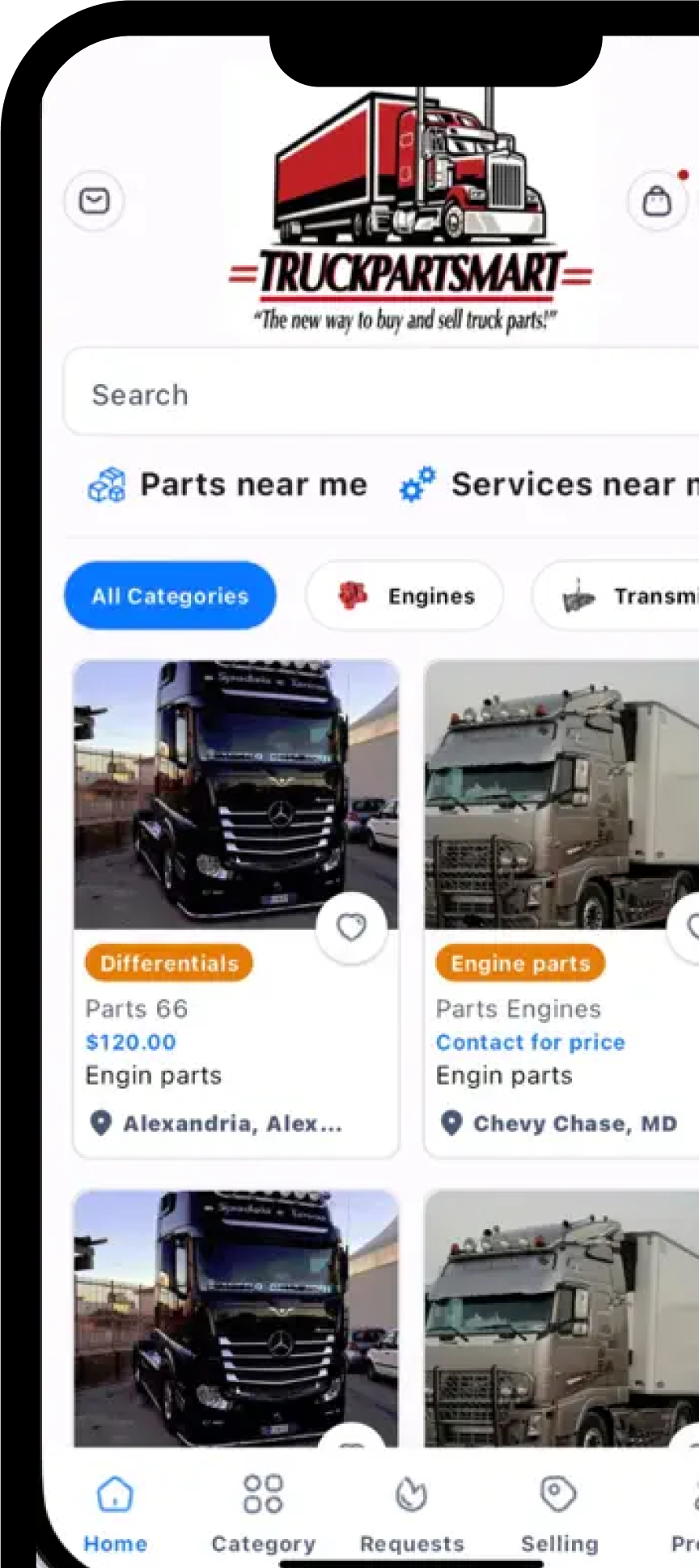Screen dimensions: 699x1568
Task: Click in the Search field
Action: pyautogui.click(x=382, y=394)
